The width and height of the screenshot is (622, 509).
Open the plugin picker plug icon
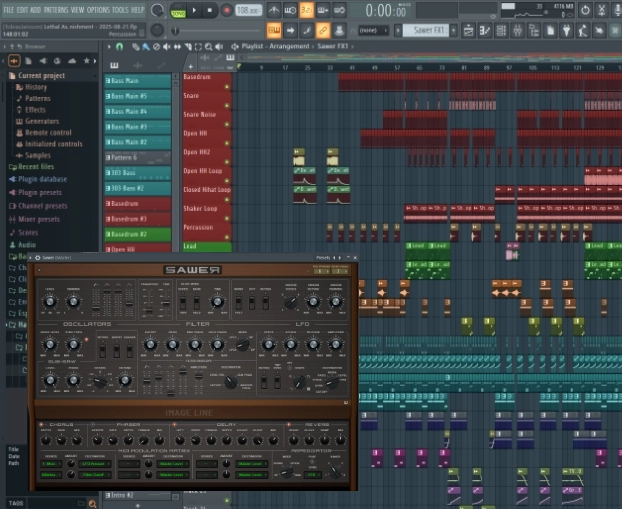pos(566,31)
